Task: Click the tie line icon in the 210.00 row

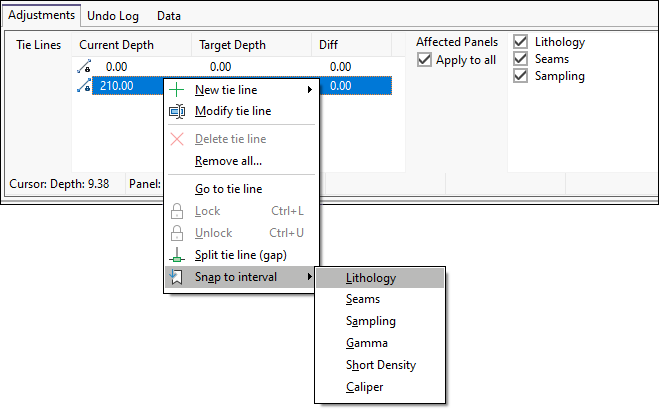Action: 83,86
